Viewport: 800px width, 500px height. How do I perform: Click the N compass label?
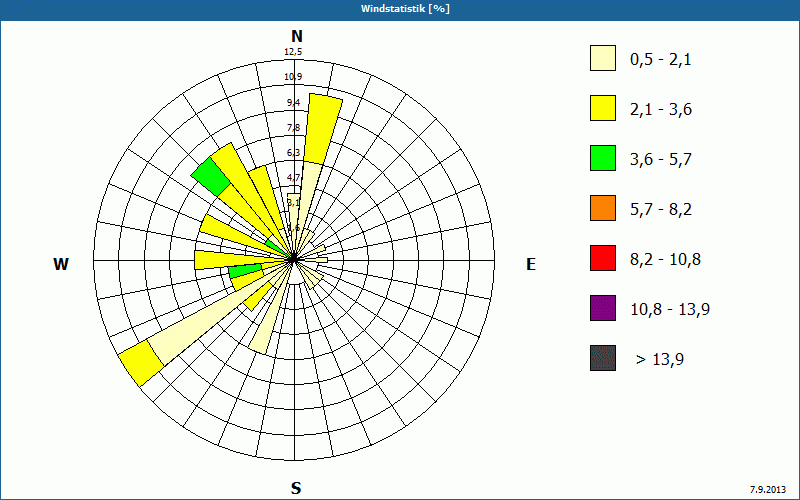pyautogui.click(x=296, y=36)
